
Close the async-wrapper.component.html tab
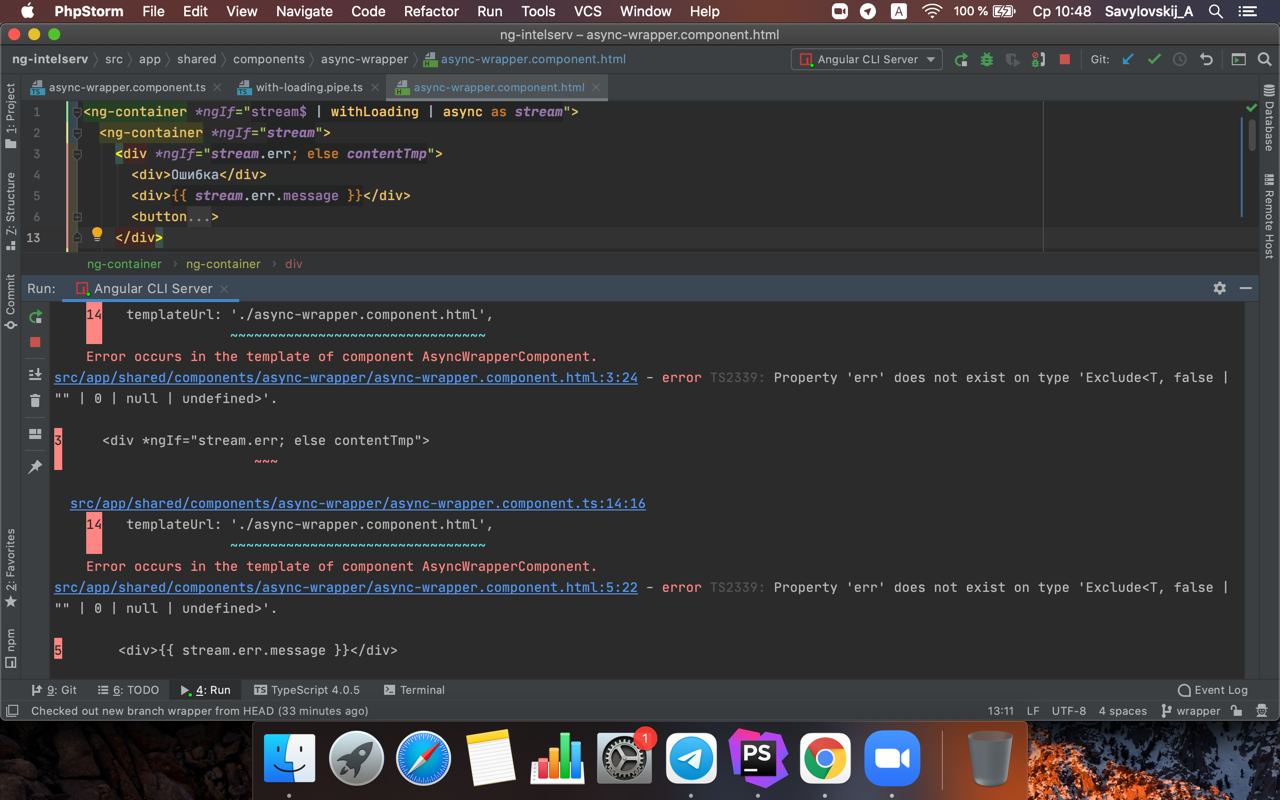(596, 87)
